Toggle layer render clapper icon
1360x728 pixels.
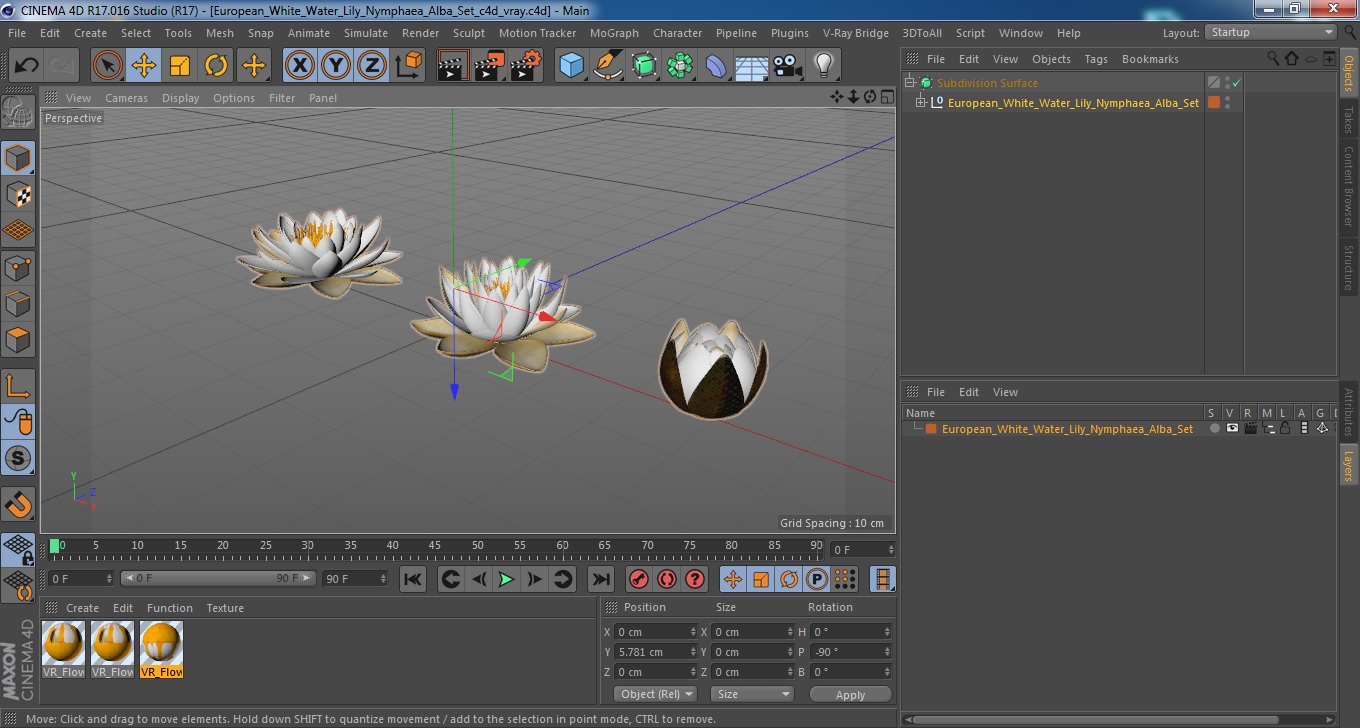(x=1250, y=428)
